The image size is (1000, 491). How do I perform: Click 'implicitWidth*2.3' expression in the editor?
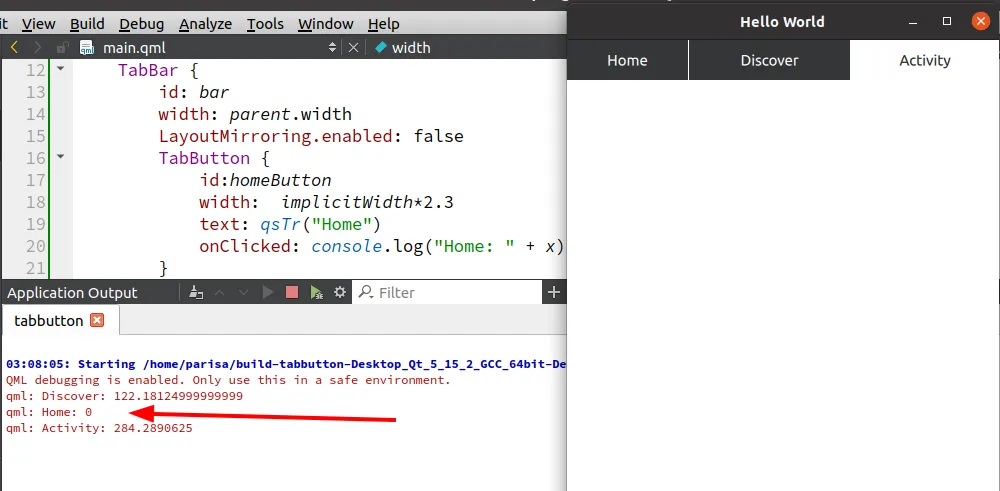(x=367, y=202)
